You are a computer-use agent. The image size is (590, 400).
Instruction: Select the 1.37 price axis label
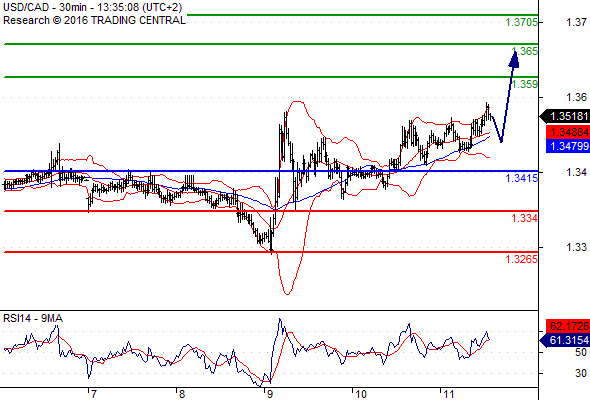(576, 23)
